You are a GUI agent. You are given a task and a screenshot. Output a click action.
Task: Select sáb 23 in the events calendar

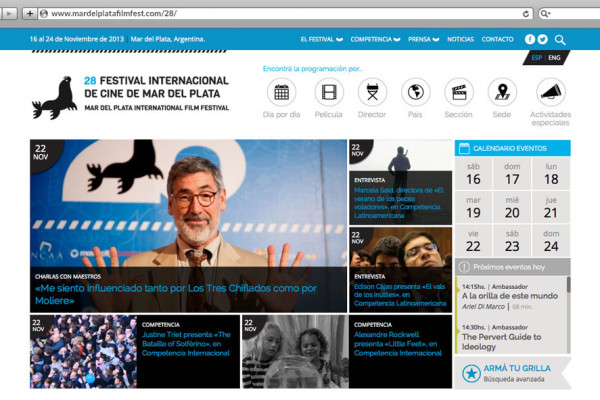tap(512, 241)
